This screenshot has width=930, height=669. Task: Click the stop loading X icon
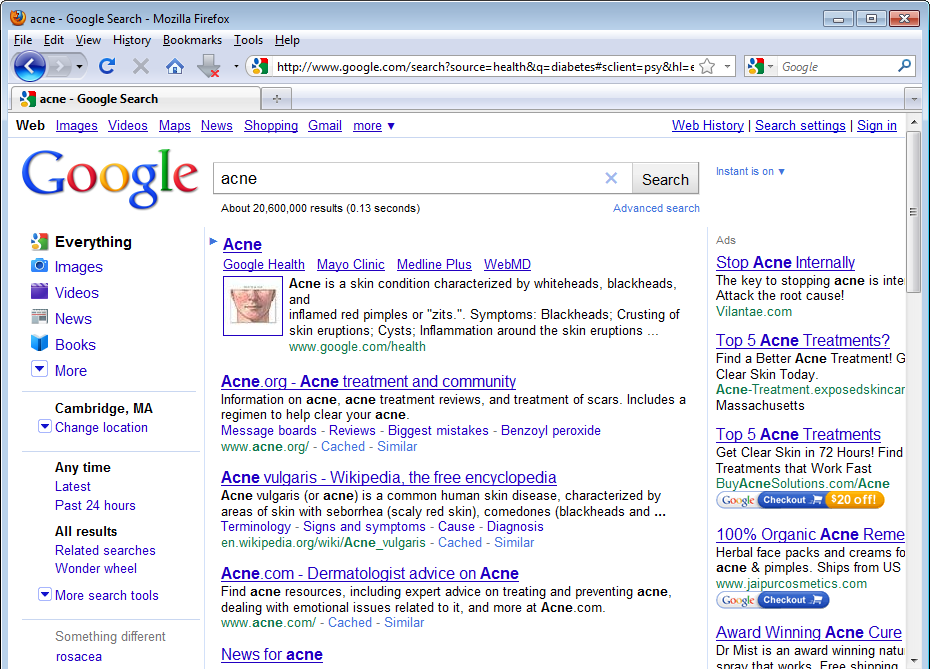[141, 66]
